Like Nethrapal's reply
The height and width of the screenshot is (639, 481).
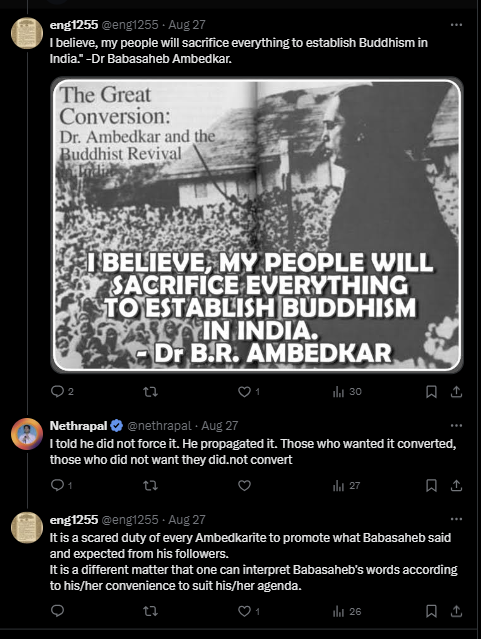(244, 486)
